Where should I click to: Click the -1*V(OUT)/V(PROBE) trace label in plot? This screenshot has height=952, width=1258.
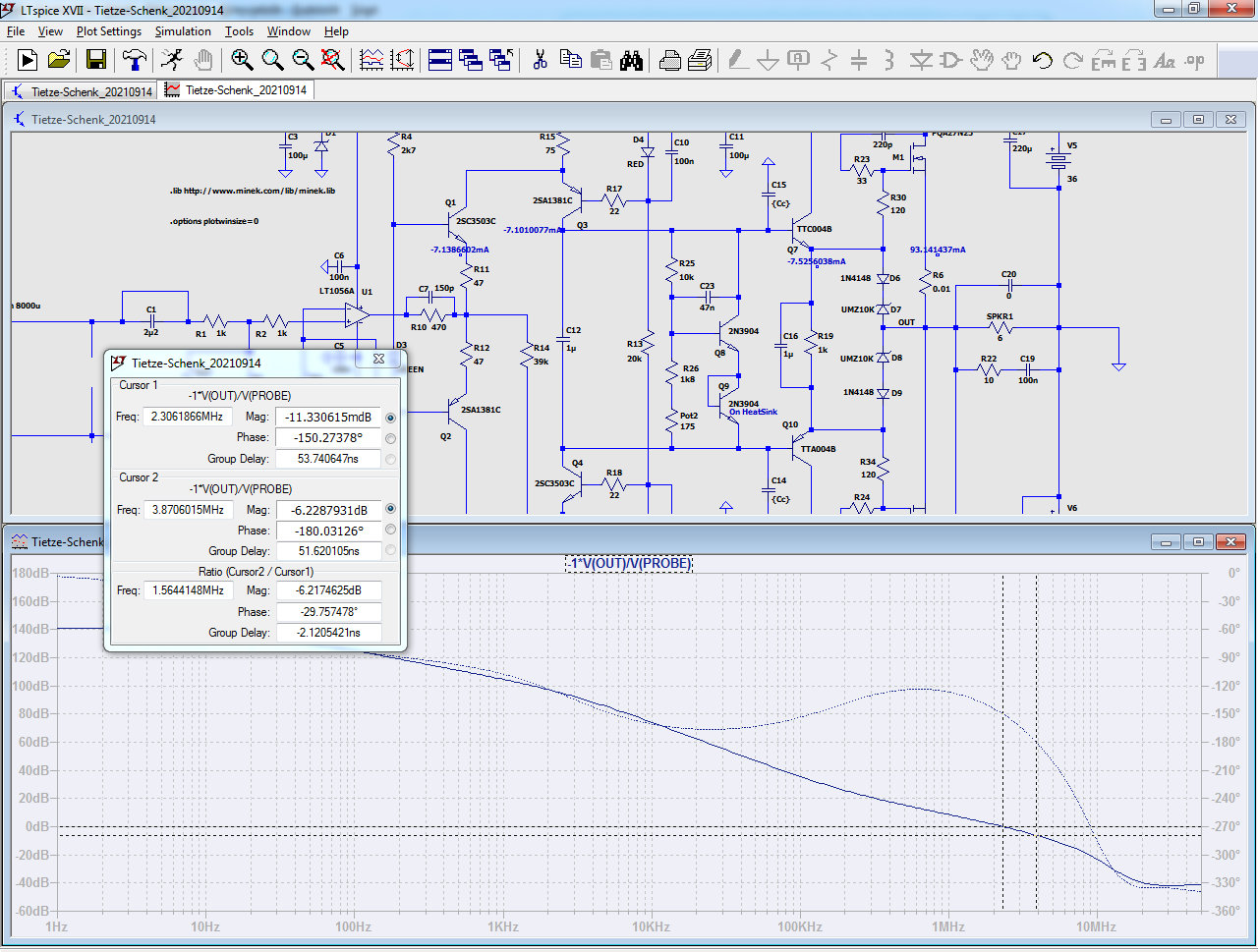(630, 563)
